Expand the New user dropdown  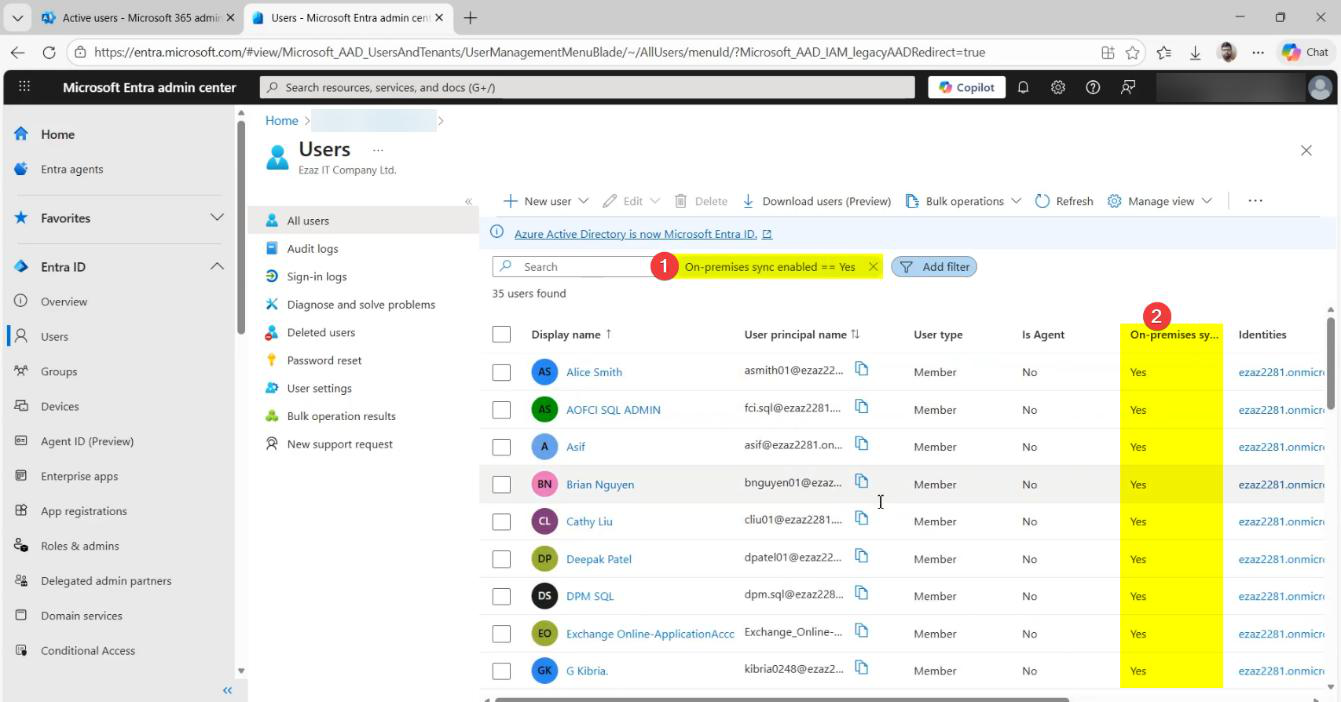pos(584,201)
